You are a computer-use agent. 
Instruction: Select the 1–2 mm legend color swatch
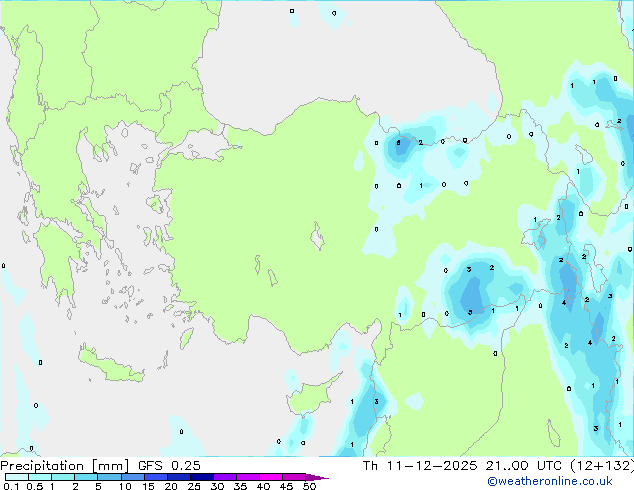click(63, 477)
